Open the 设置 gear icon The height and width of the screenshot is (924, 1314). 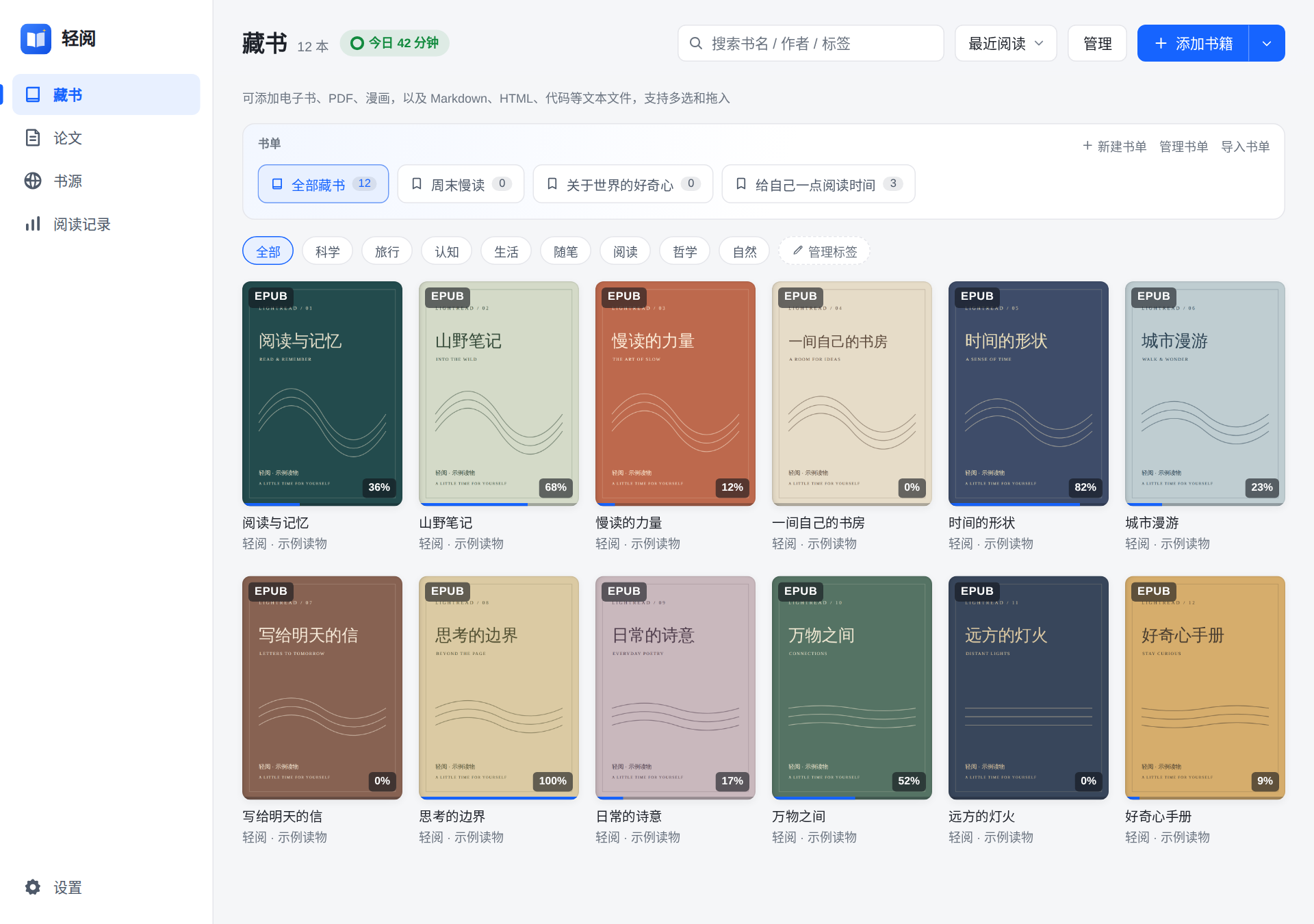coord(33,887)
